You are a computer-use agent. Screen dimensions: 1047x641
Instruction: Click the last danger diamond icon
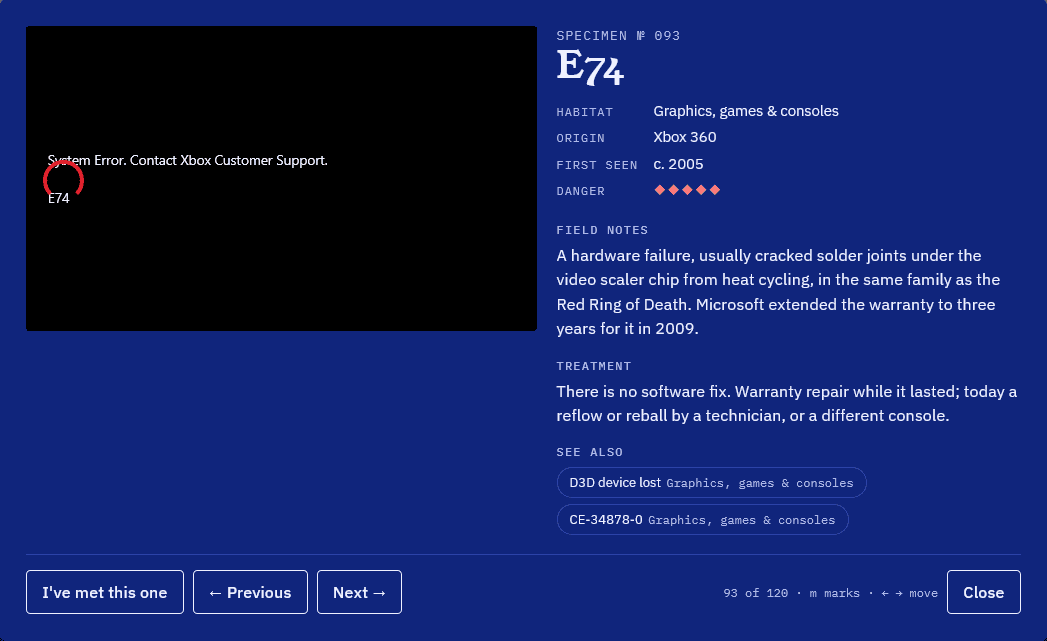[x=714, y=190]
